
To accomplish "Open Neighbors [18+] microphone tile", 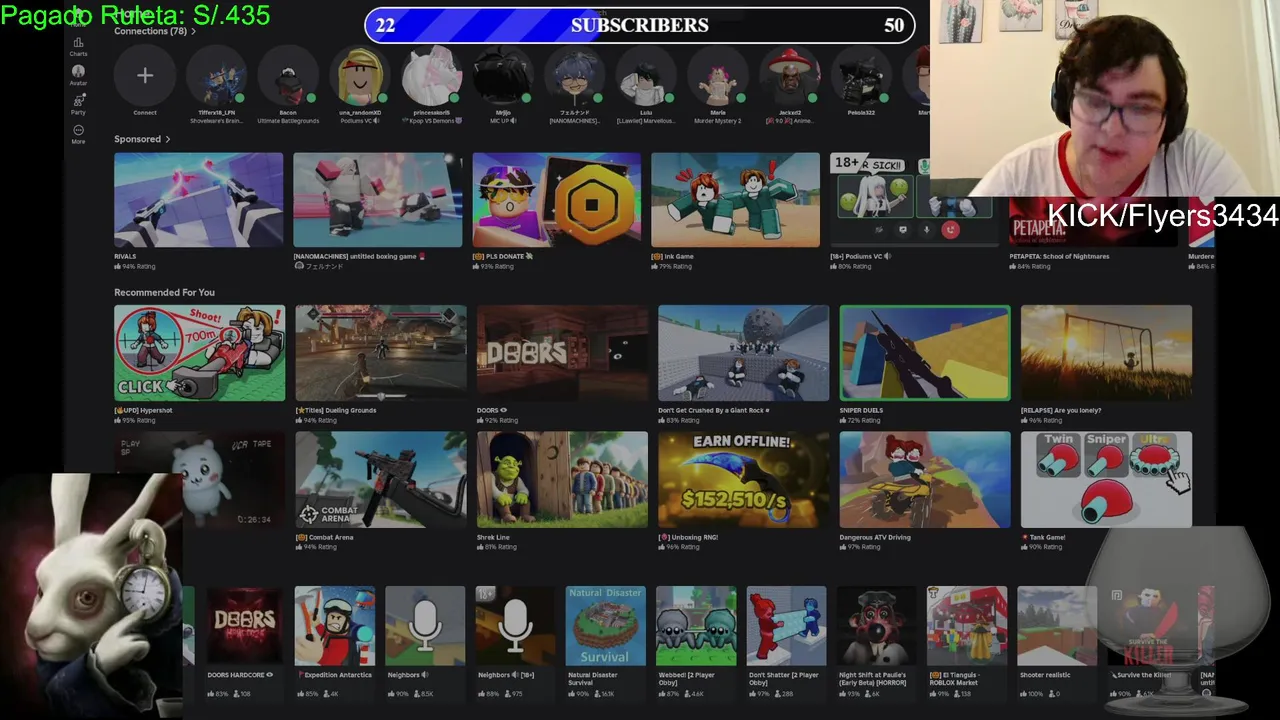I will point(515,626).
